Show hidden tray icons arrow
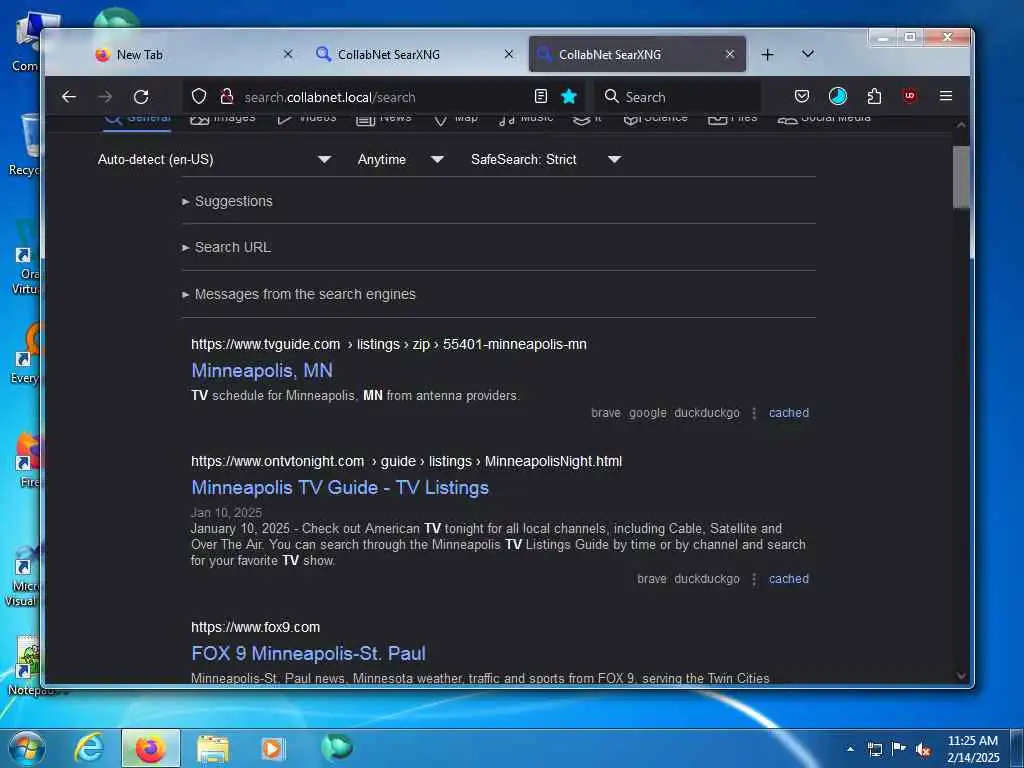This screenshot has height=768, width=1024. [850, 749]
